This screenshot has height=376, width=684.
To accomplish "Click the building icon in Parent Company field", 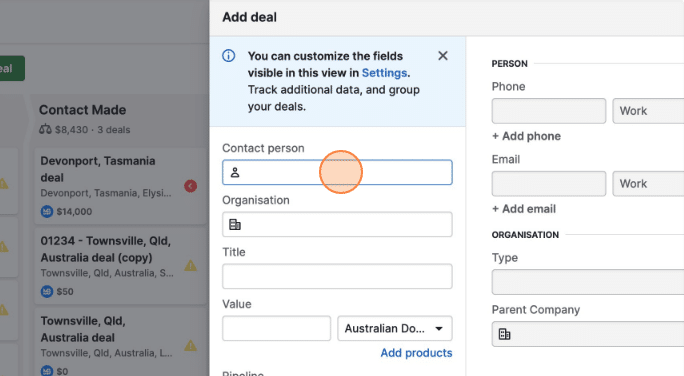I will point(505,334).
